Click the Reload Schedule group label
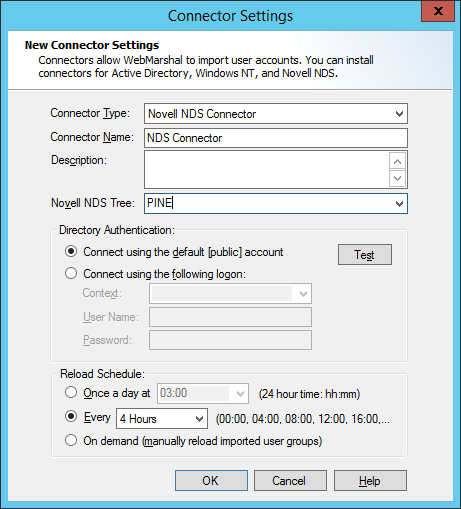 [x=102, y=374]
